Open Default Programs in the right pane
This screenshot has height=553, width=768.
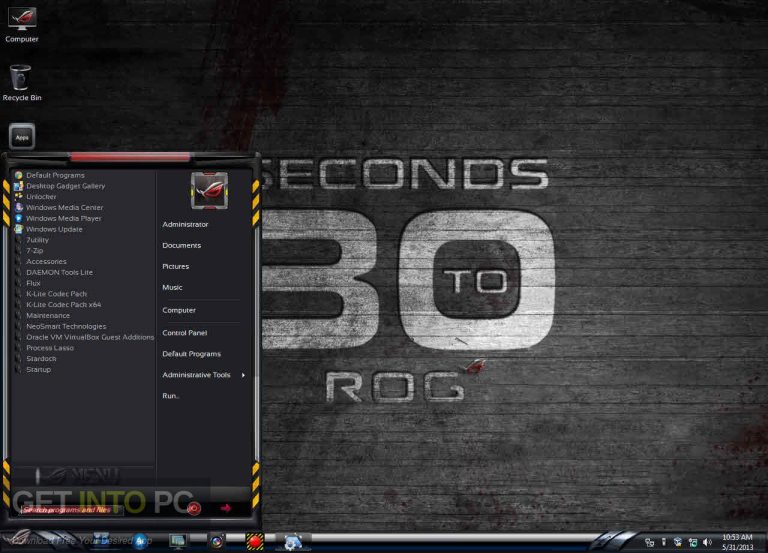pos(191,354)
